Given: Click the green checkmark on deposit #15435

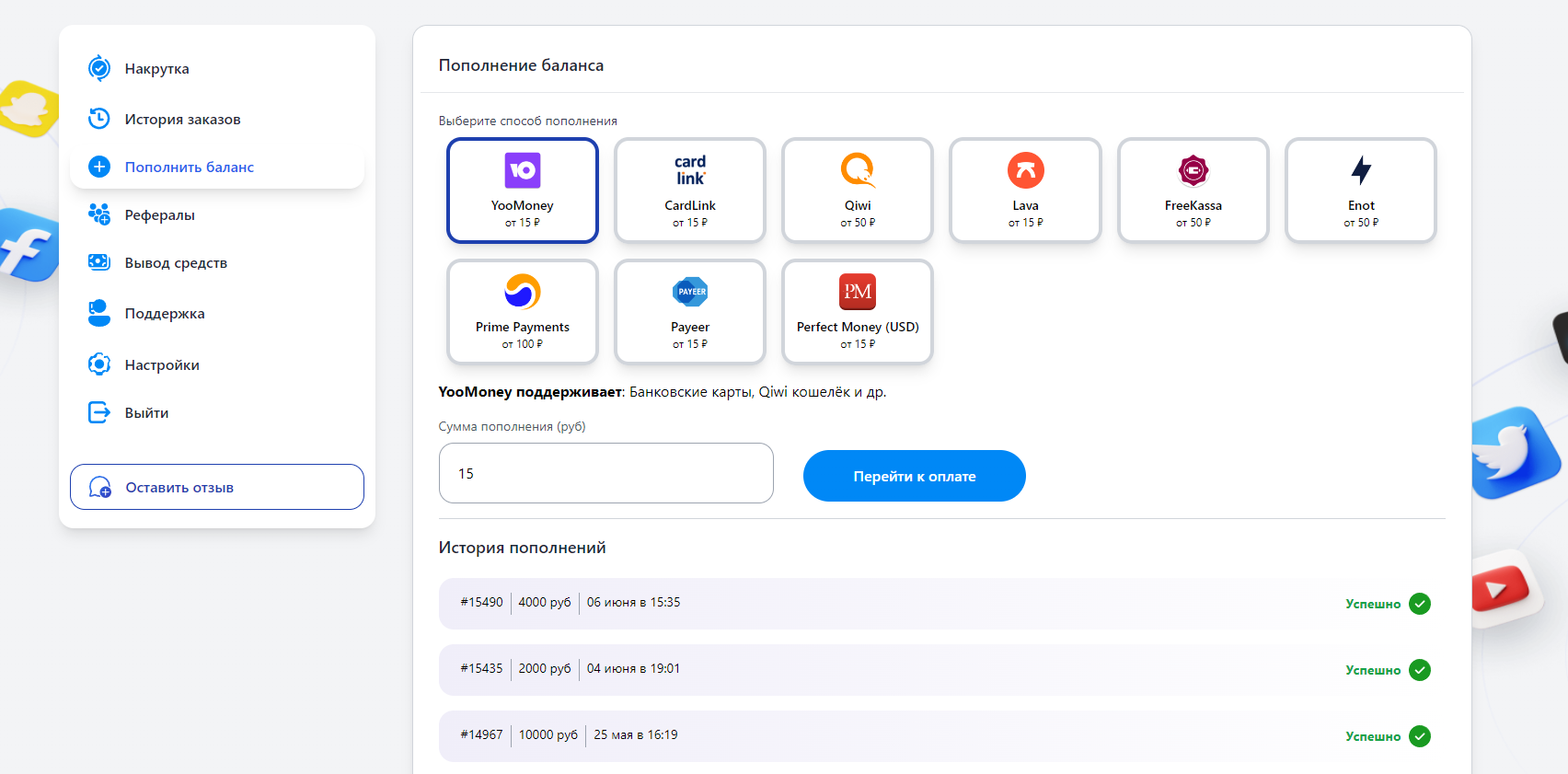Looking at the screenshot, I should 1420,670.
